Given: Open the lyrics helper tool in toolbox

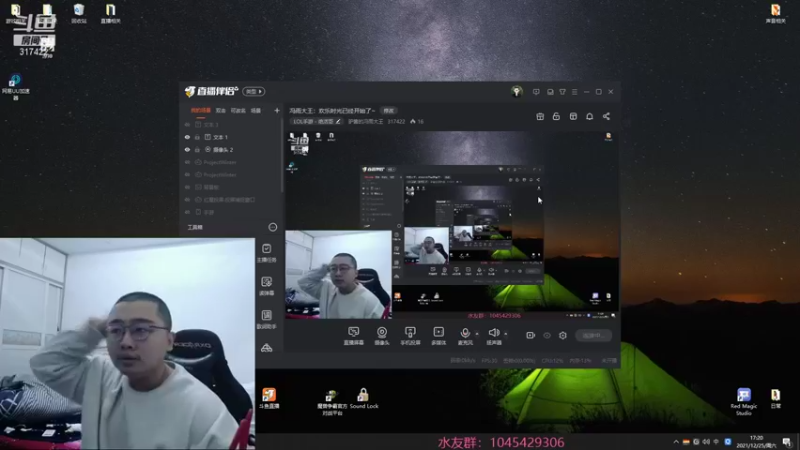Looking at the screenshot, I should click(267, 319).
